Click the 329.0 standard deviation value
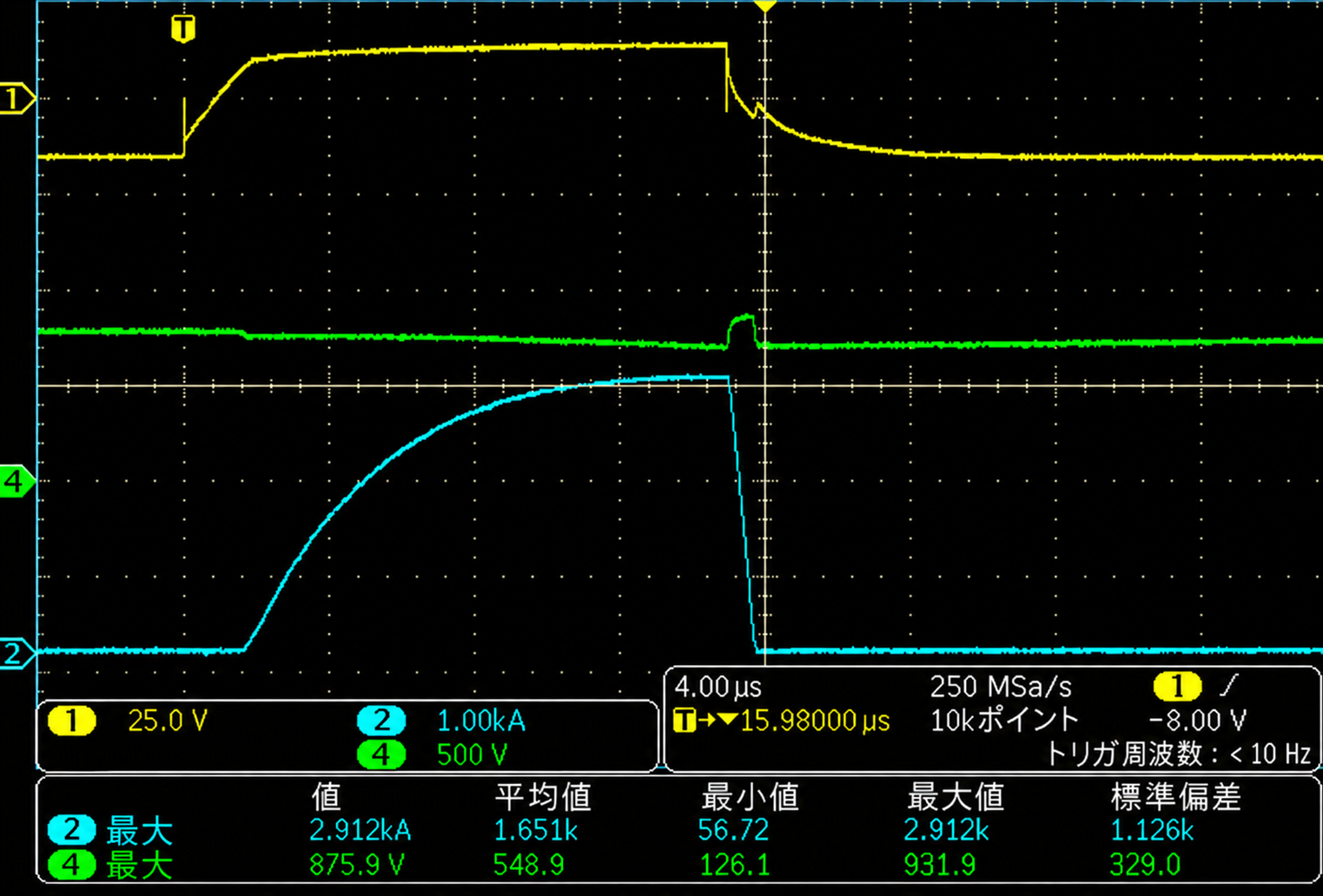The width and height of the screenshot is (1323, 896). point(1145,865)
